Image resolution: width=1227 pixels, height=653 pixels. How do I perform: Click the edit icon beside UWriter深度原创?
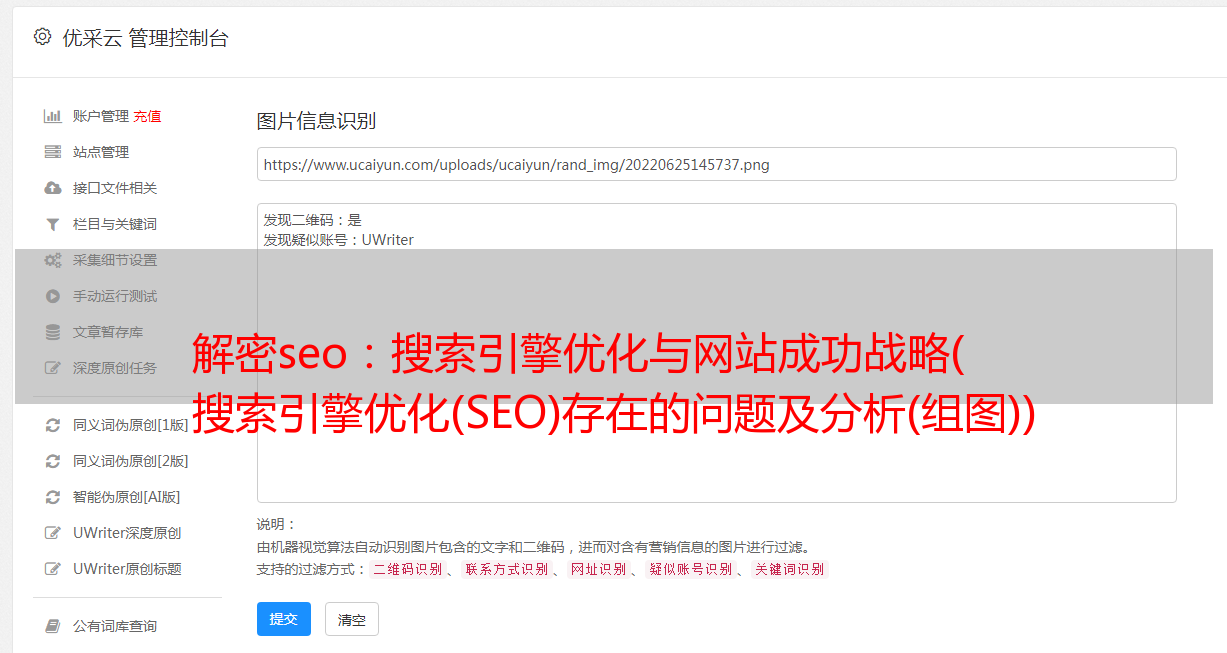point(53,533)
